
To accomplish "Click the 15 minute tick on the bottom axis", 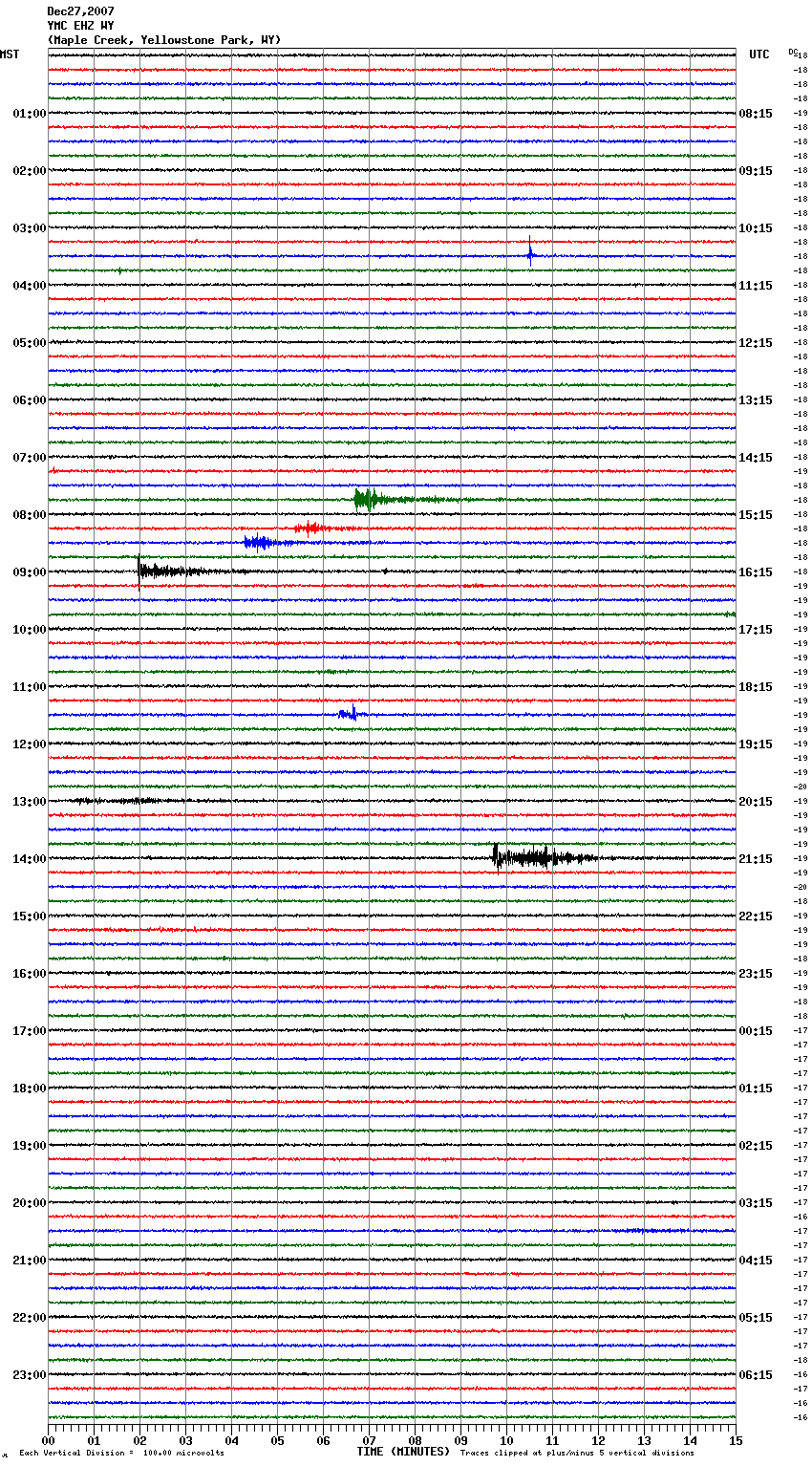I will point(736,1440).
